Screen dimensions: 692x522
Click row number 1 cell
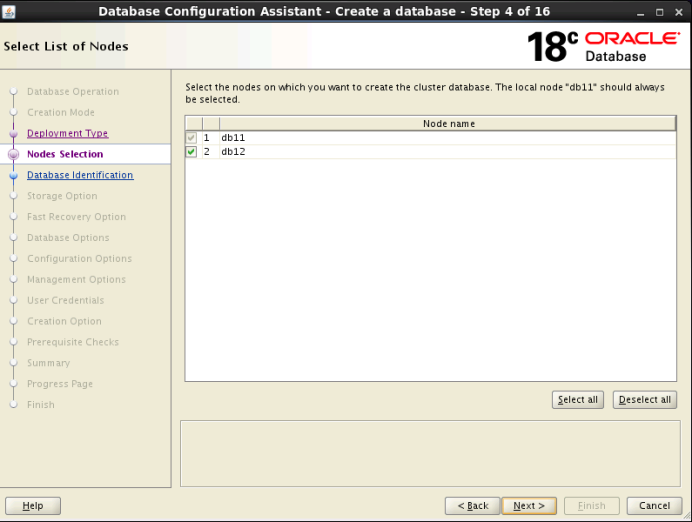(211, 138)
